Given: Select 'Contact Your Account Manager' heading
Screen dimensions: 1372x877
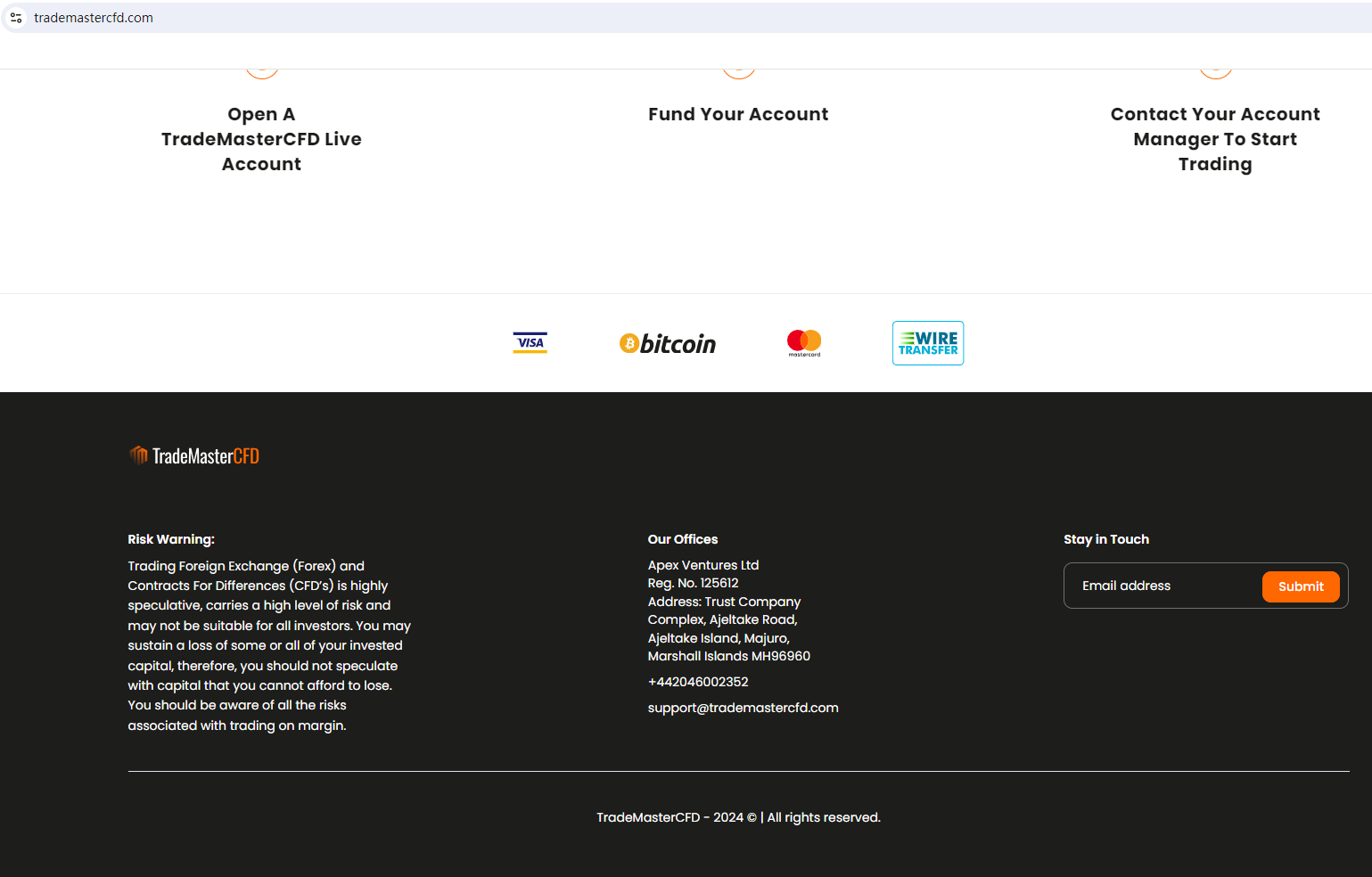Looking at the screenshot, I should (1215, 139).
